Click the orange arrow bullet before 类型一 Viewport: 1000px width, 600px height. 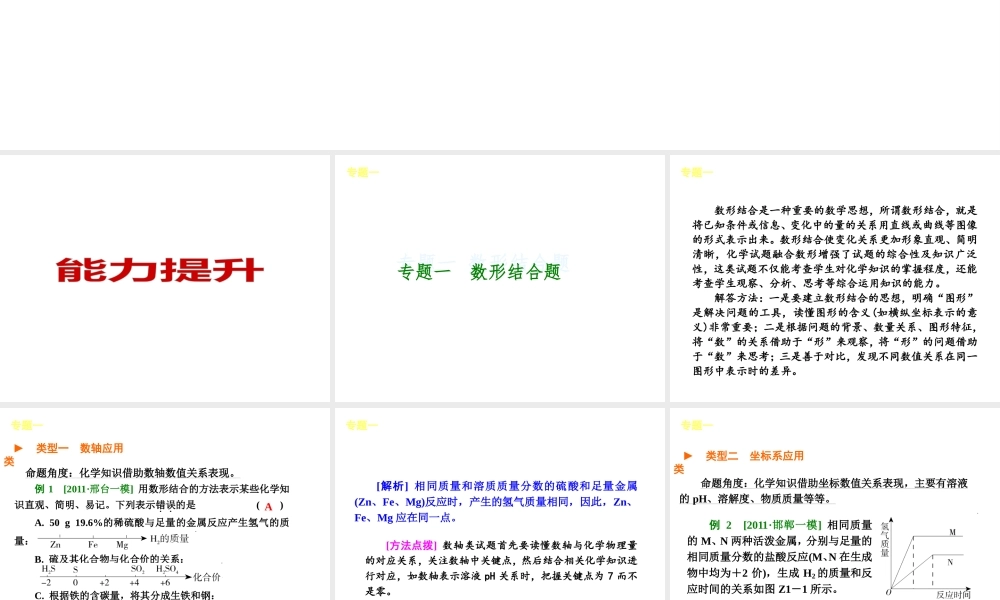[x=18, y=448]
